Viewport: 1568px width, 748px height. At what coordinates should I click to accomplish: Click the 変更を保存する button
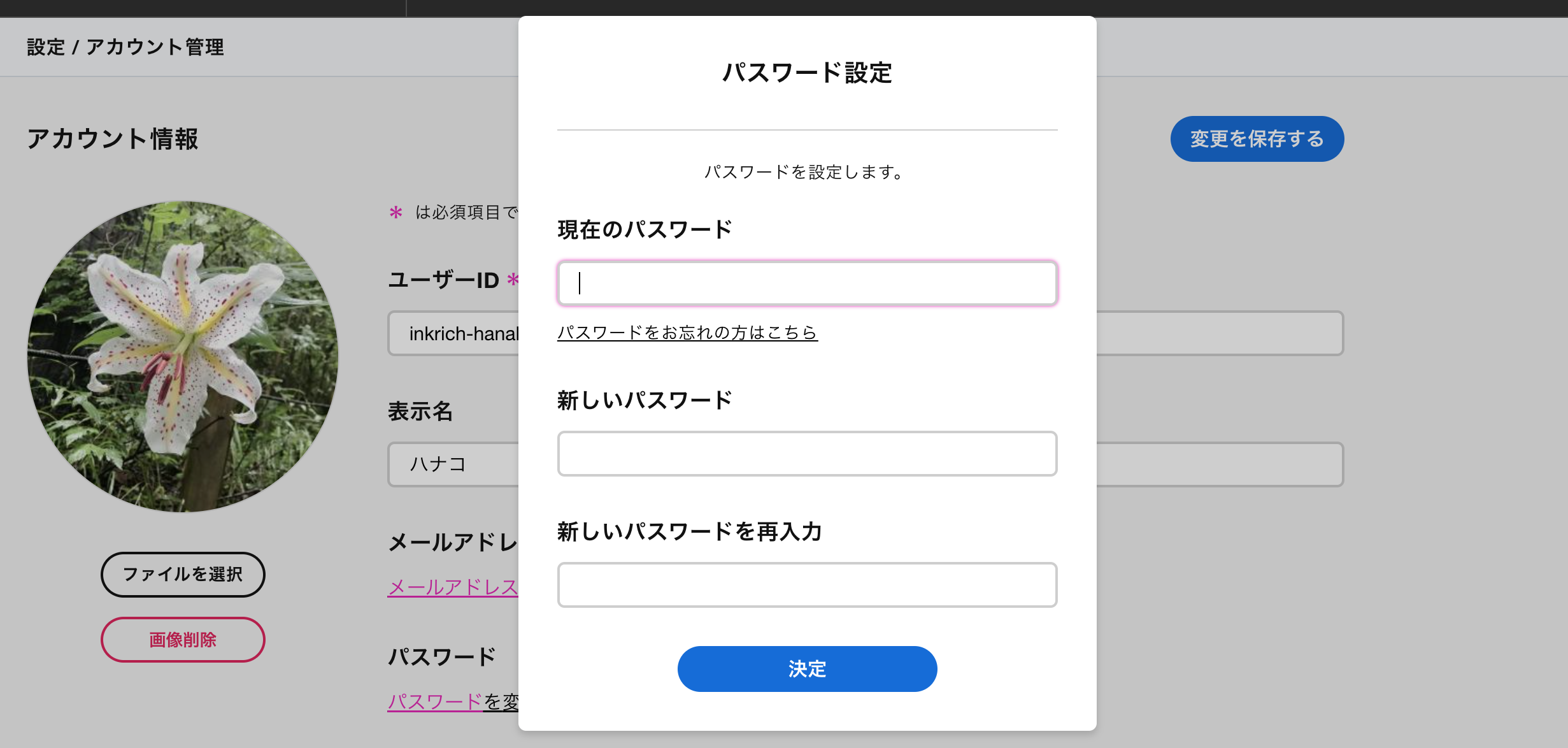click(x=1257, y=139)
